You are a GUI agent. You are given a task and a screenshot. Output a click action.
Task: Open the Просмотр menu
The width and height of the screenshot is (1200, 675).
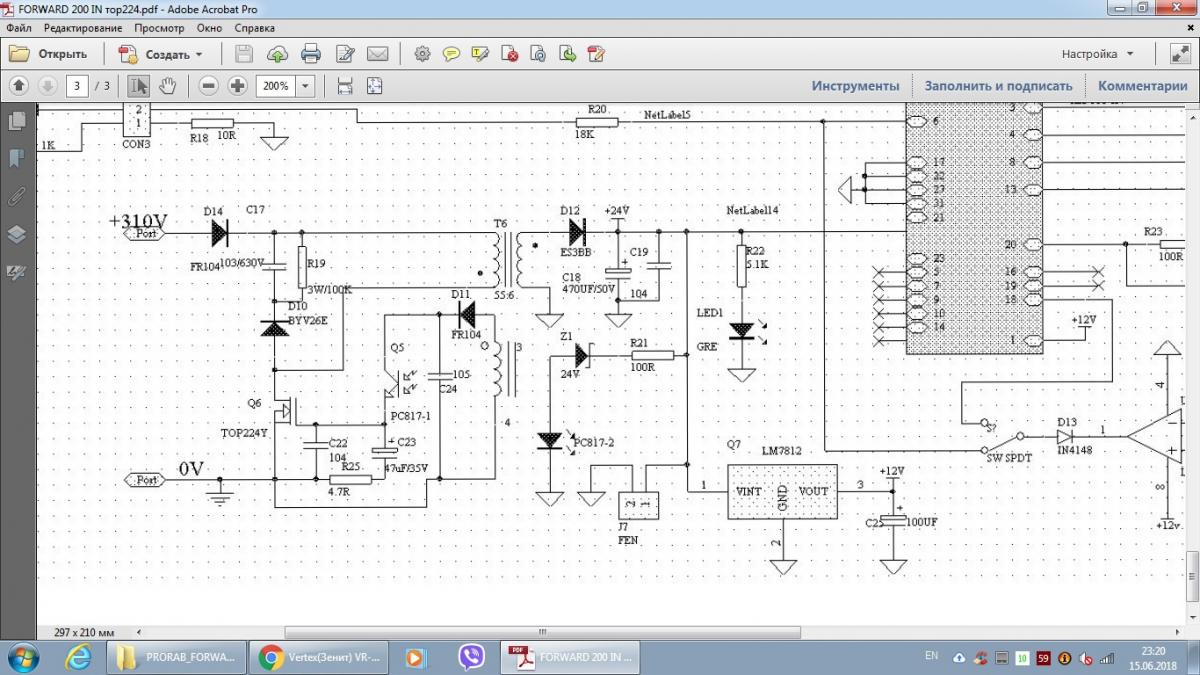[159, 28]
